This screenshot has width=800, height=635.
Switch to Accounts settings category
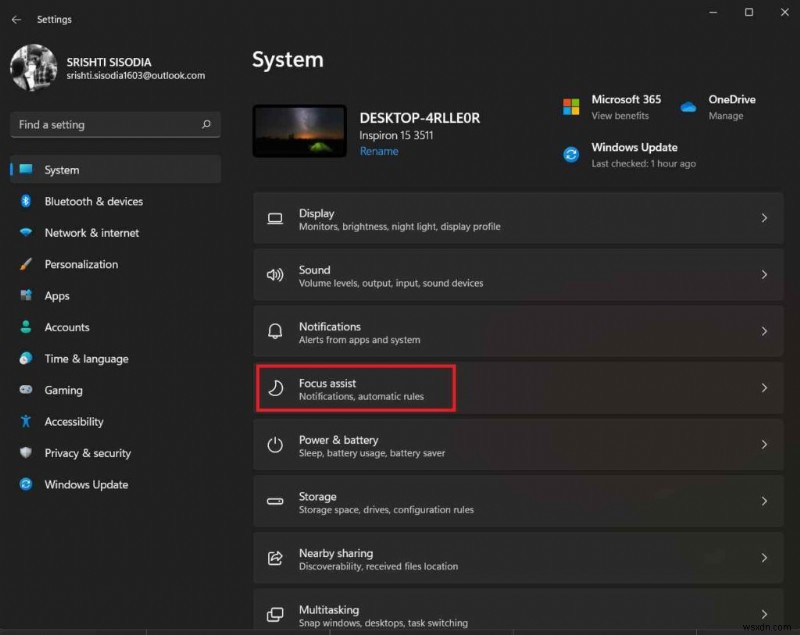68,327
